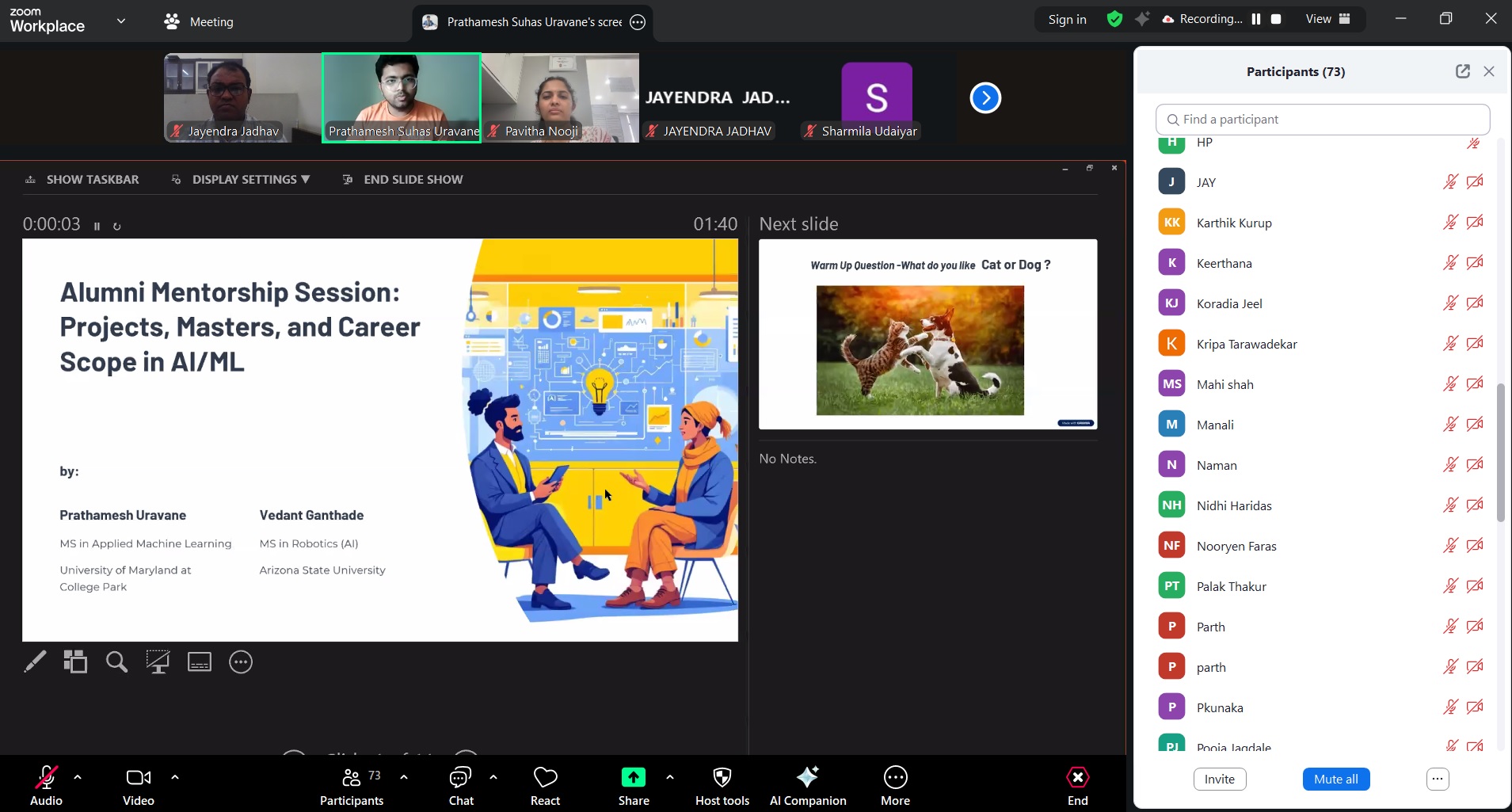Open AI Companion sparkle icon

coord(807,778)
